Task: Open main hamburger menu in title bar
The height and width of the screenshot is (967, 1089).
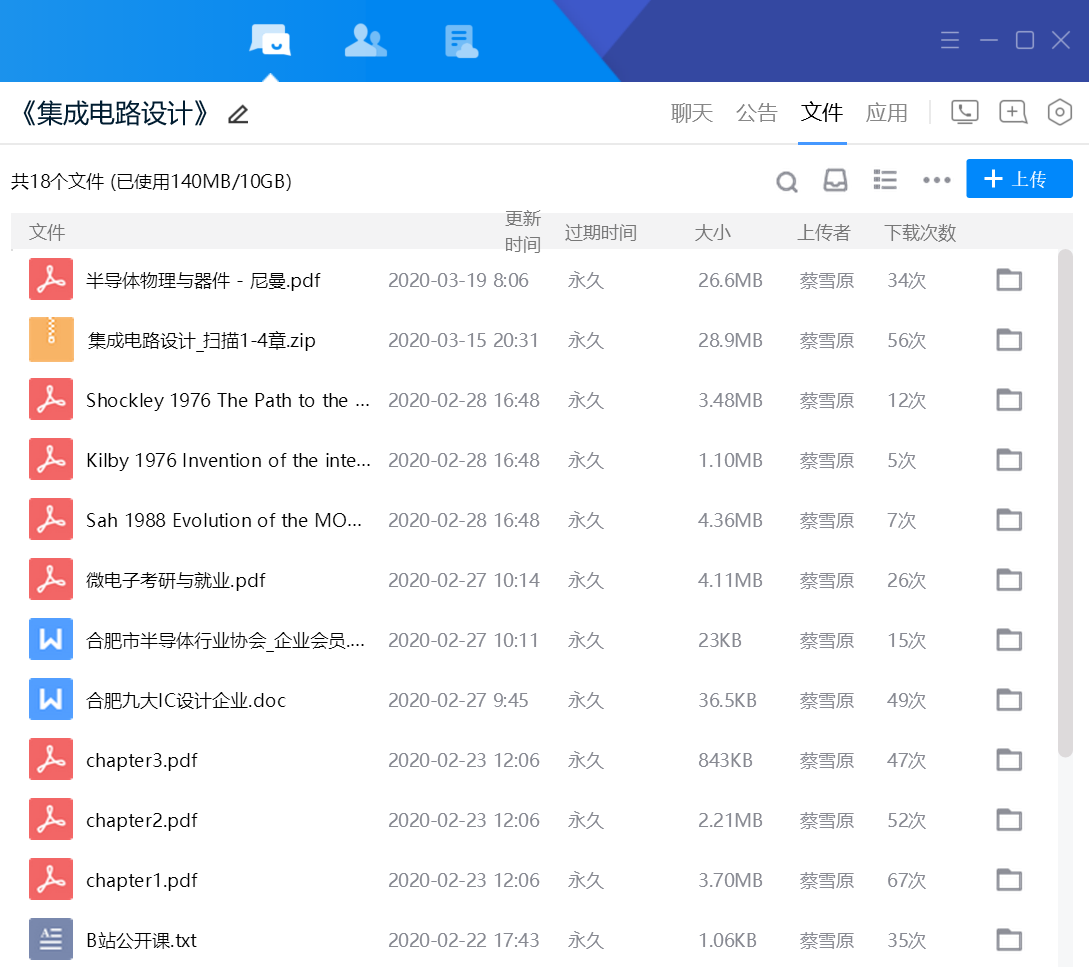Action: (950, 40)
